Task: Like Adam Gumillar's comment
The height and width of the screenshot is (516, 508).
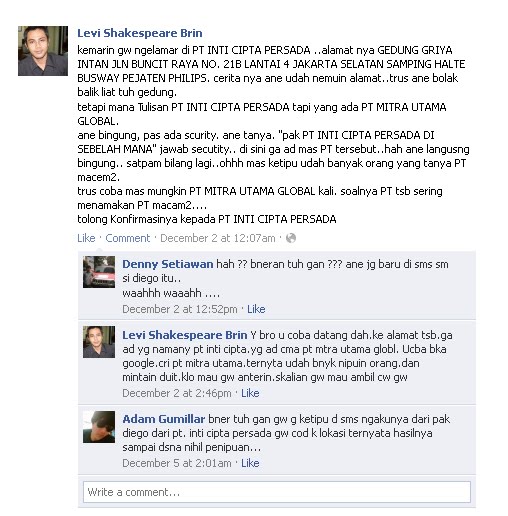Action: click(x=250, y=463)
